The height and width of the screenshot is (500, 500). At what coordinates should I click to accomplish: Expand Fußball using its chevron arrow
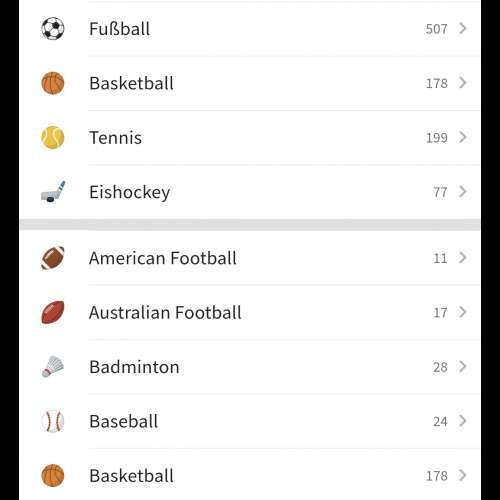[462, 28]
